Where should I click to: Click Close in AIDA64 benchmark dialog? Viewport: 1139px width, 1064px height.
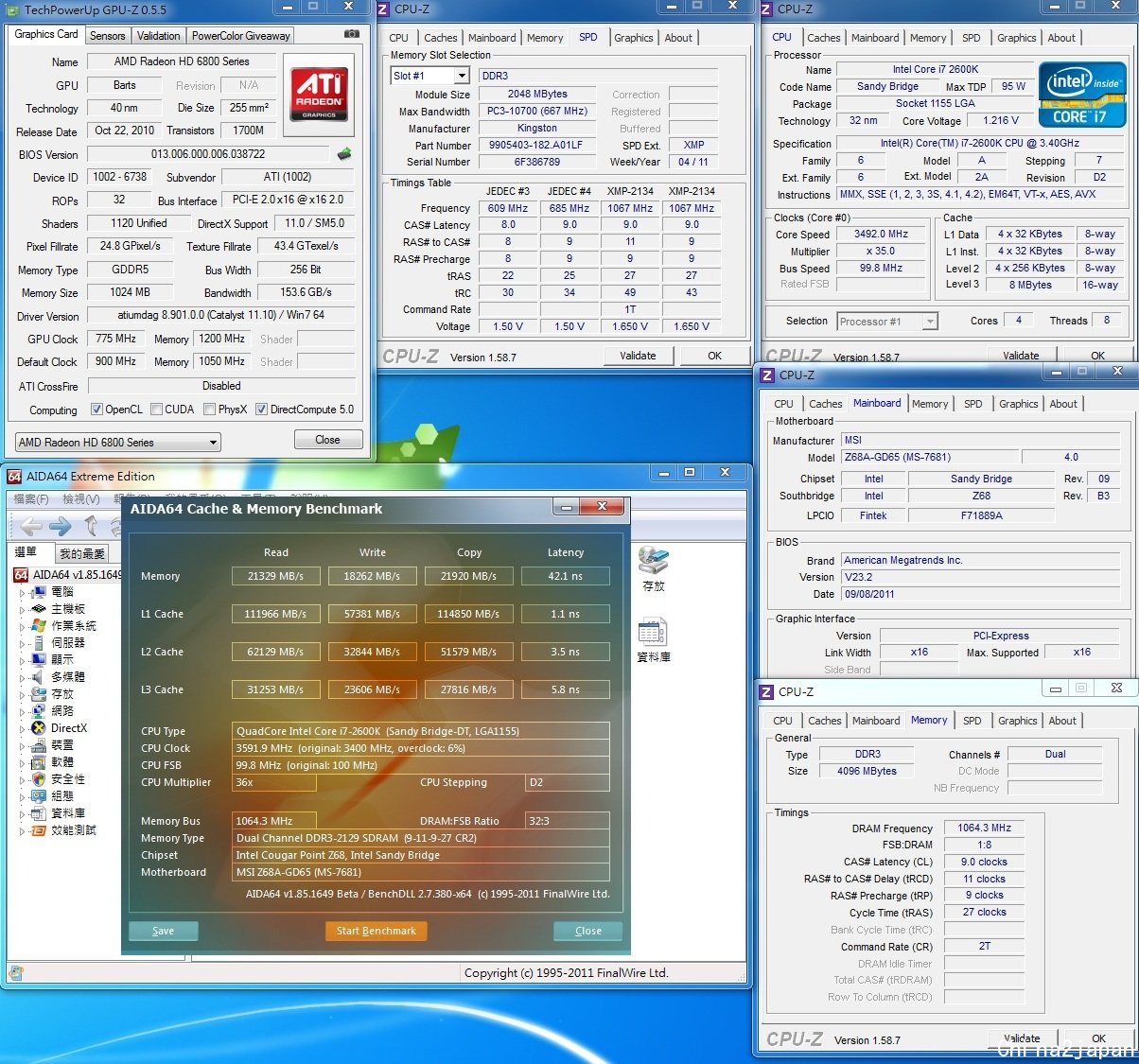[588, 931]
